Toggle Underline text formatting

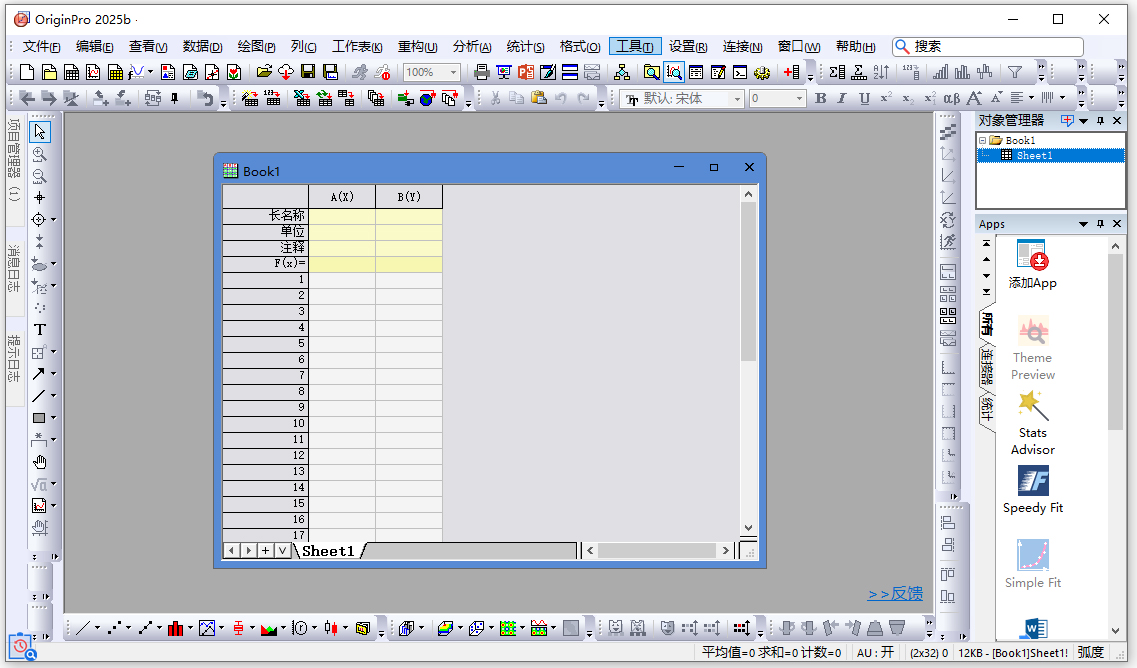864,98
